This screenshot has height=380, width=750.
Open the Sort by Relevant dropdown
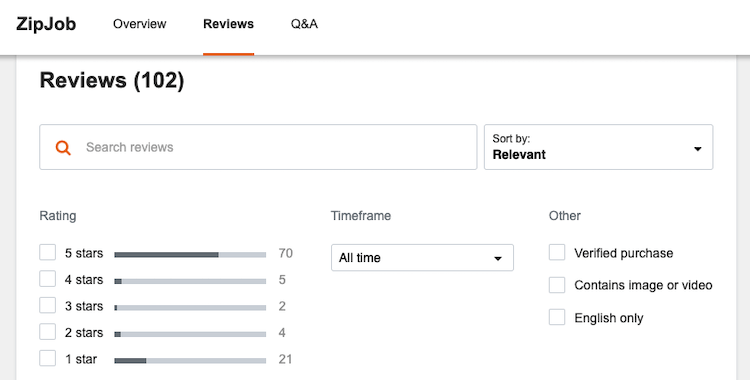(x=598, y=147)
